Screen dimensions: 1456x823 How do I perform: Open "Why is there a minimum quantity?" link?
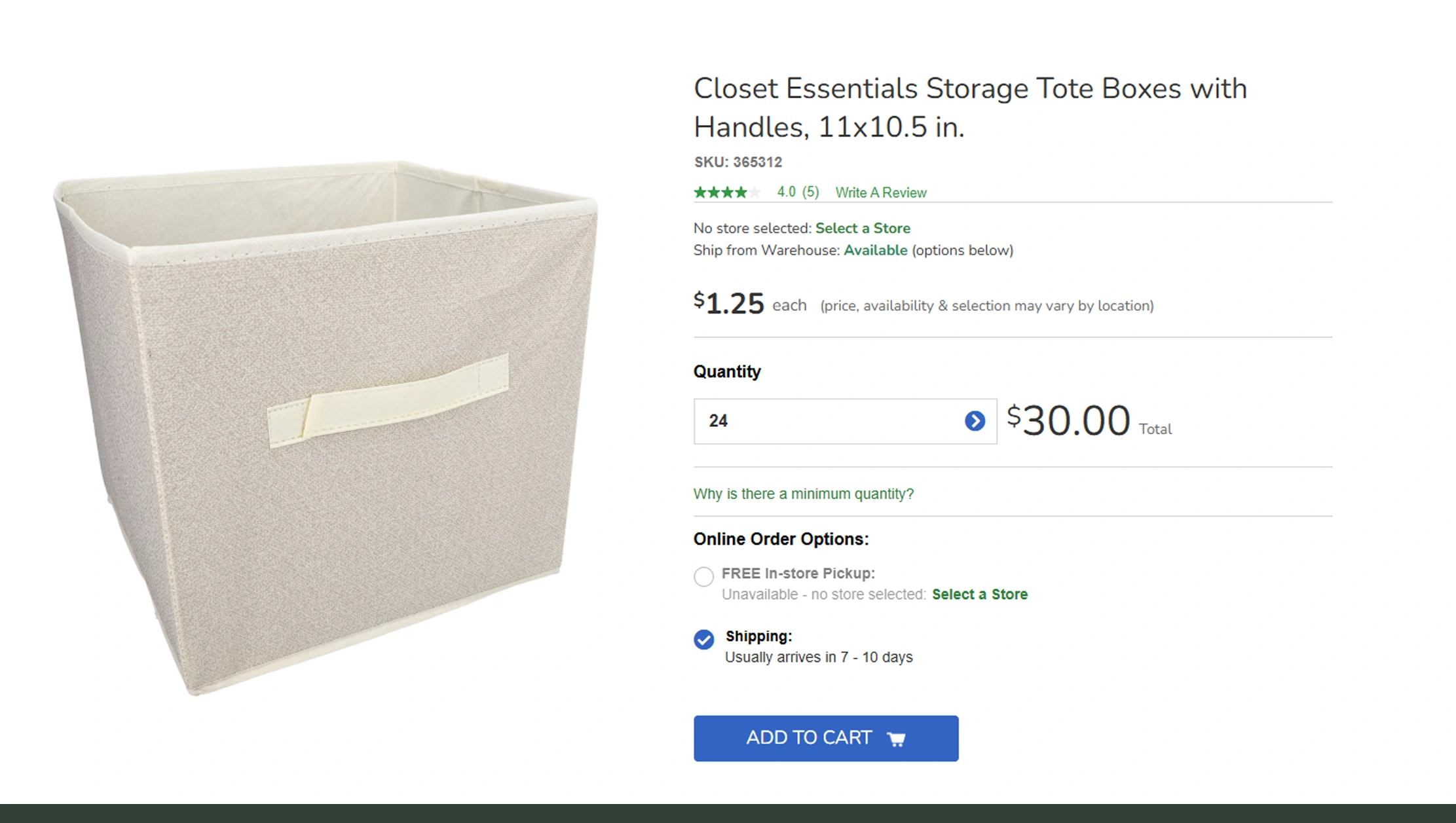(803, 494)
